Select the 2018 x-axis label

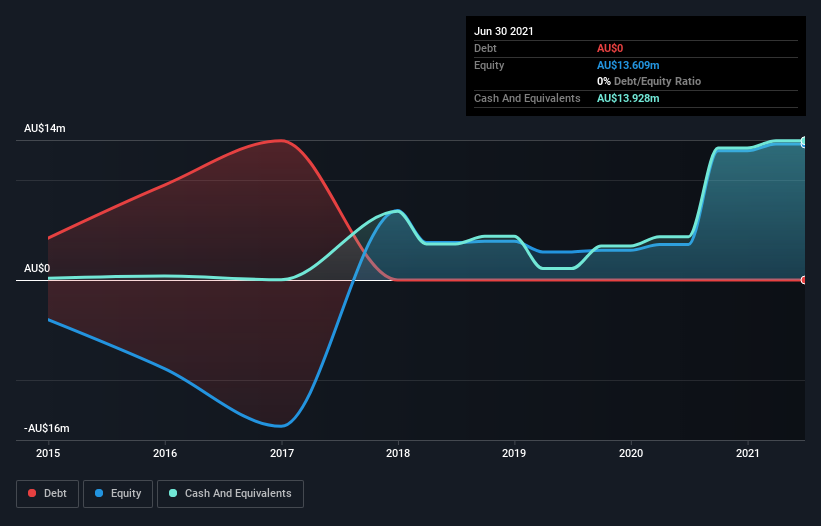tap(398, 453)
